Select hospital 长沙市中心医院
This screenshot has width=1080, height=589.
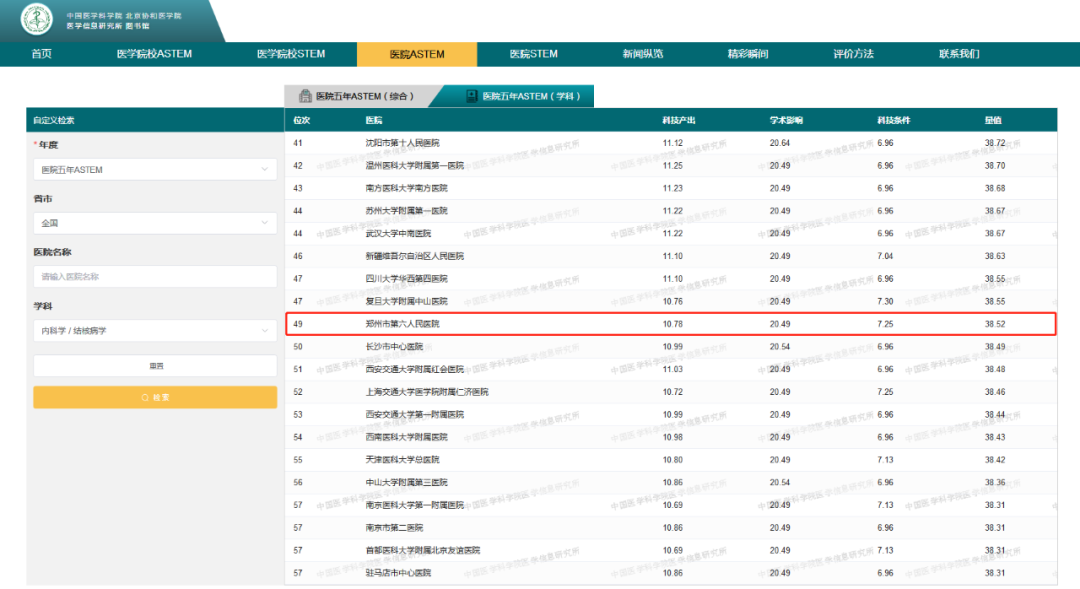pos(394,347)
